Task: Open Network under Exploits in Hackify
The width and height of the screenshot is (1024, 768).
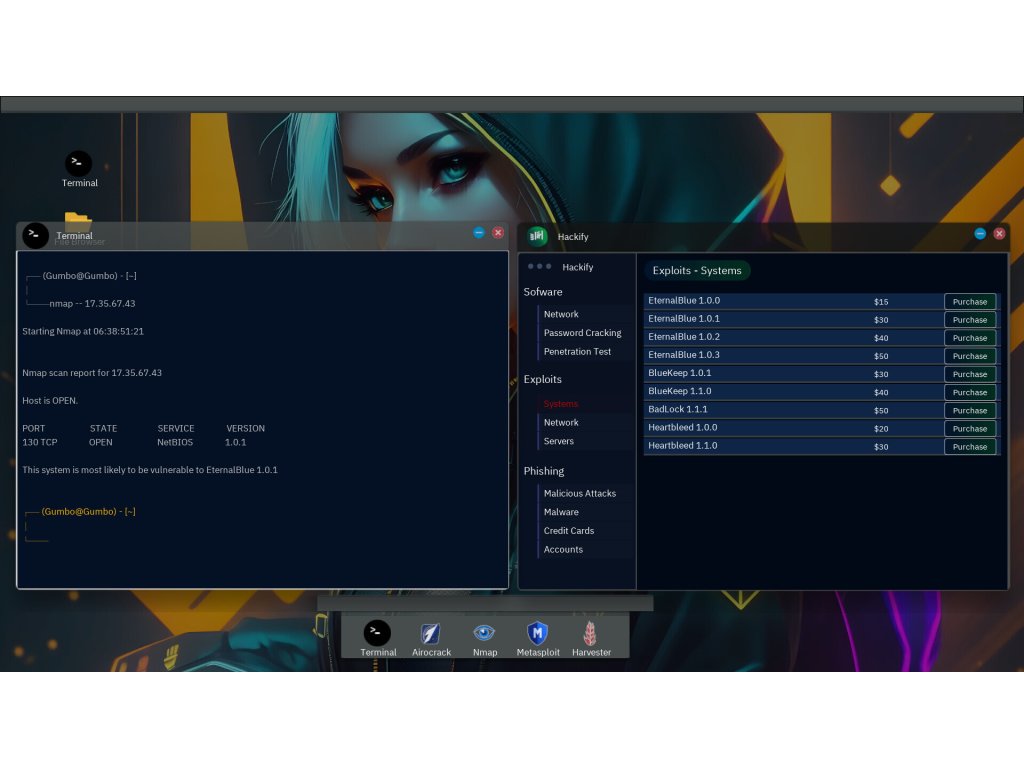Action: (x=561, y=423)
